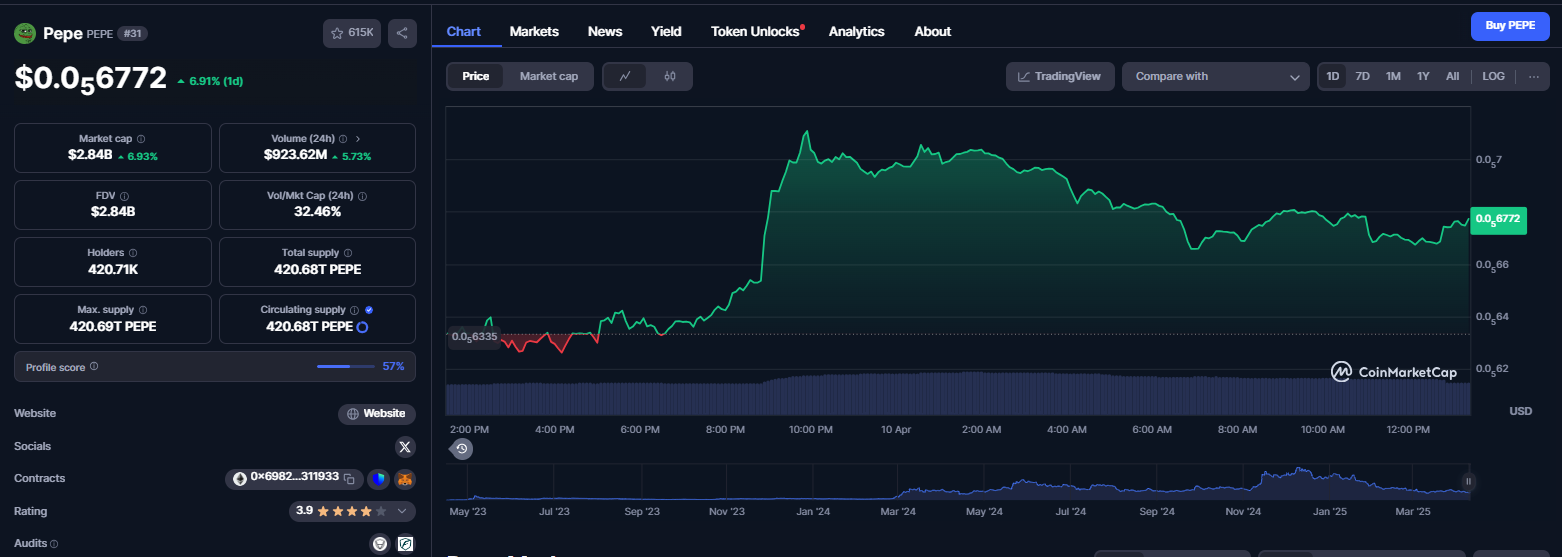Click the 57% profile score value

point(393,367)
